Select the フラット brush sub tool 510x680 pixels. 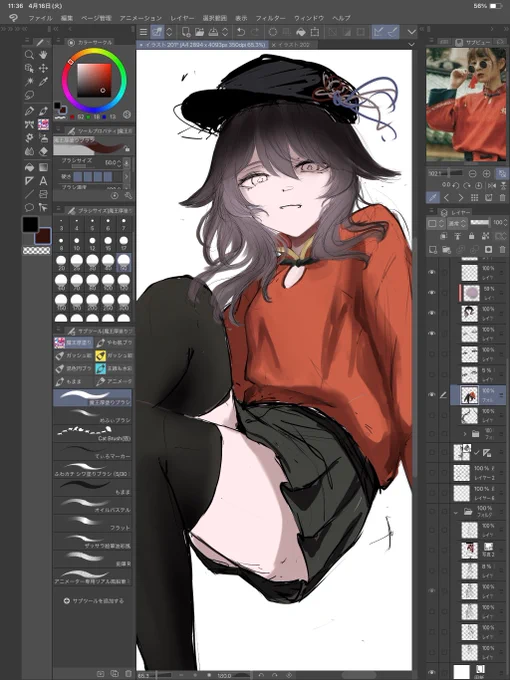click(92, 522)
